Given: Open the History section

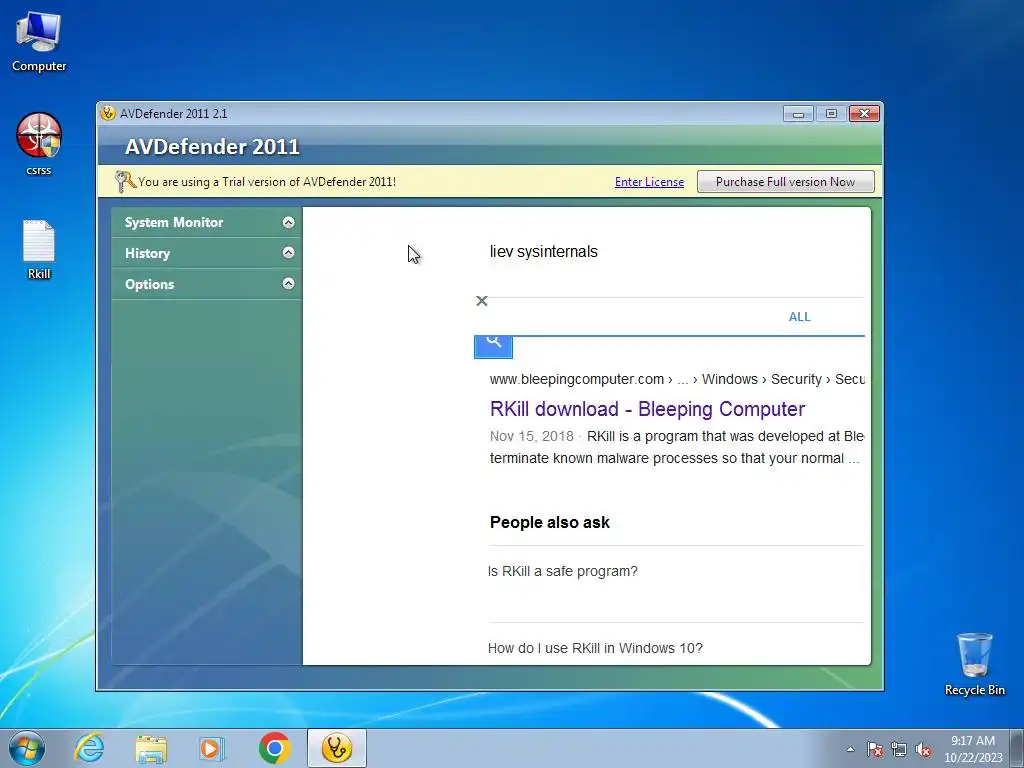Looking at the screenshot, I should [x=206, y=253].
